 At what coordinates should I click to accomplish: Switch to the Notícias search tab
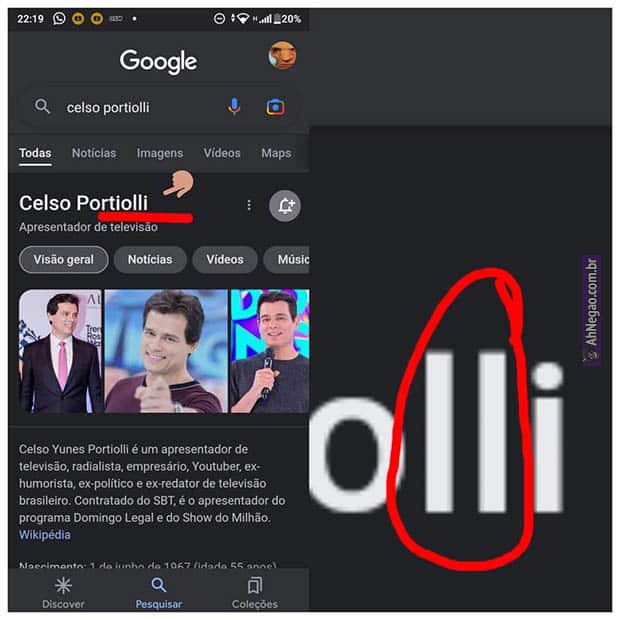94,153
